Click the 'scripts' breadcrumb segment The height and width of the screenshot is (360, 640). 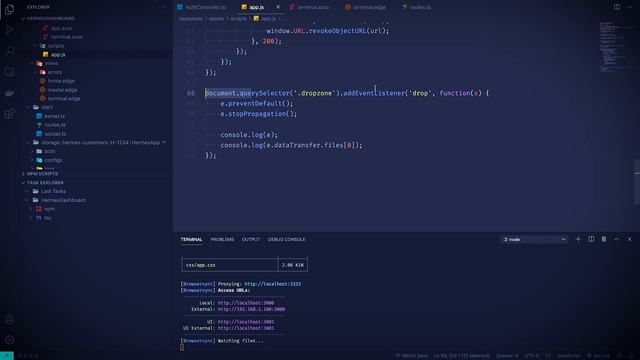238,19
